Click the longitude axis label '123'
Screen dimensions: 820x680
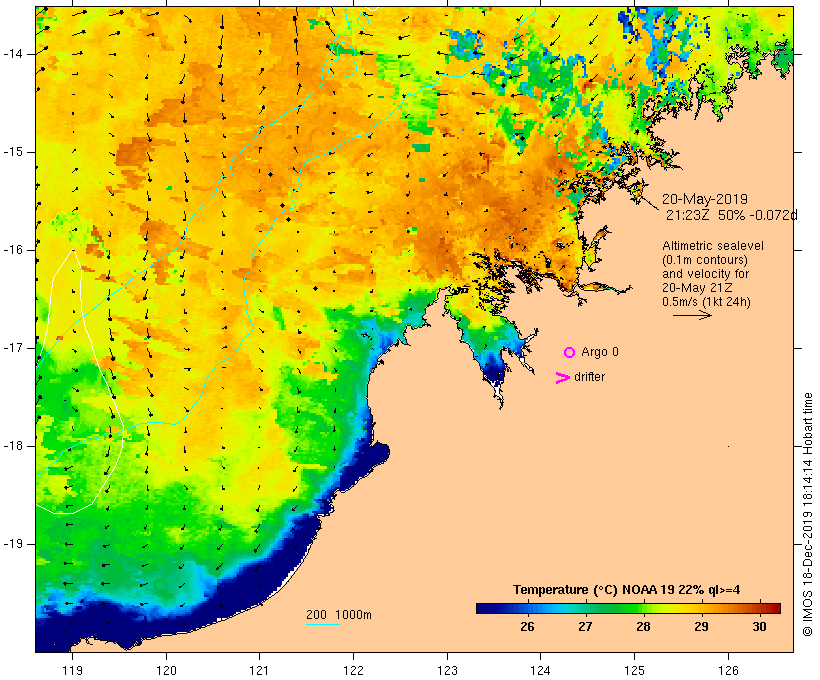[x=447, y=670]
